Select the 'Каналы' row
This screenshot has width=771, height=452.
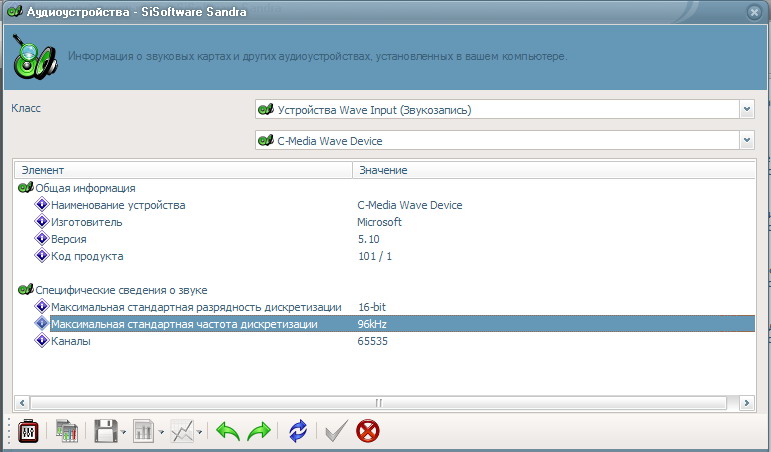click(x=70, y=341)
